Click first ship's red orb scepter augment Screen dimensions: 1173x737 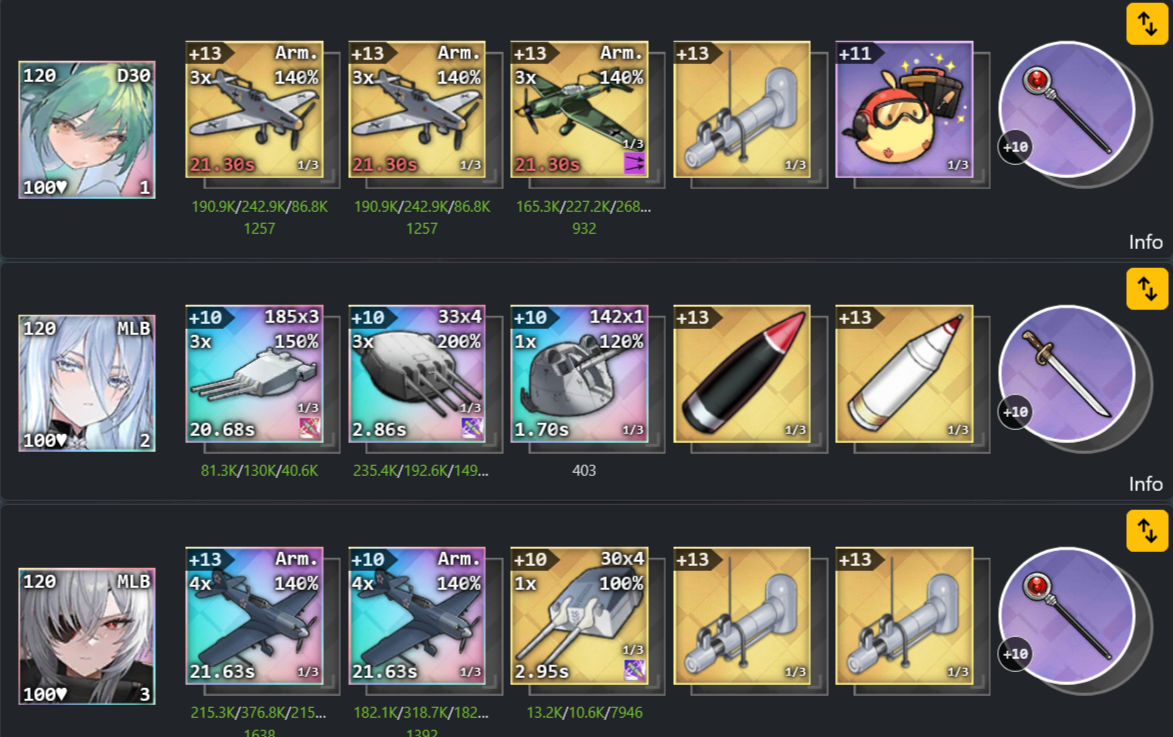pyautogui.click(x=1067, y=109)
